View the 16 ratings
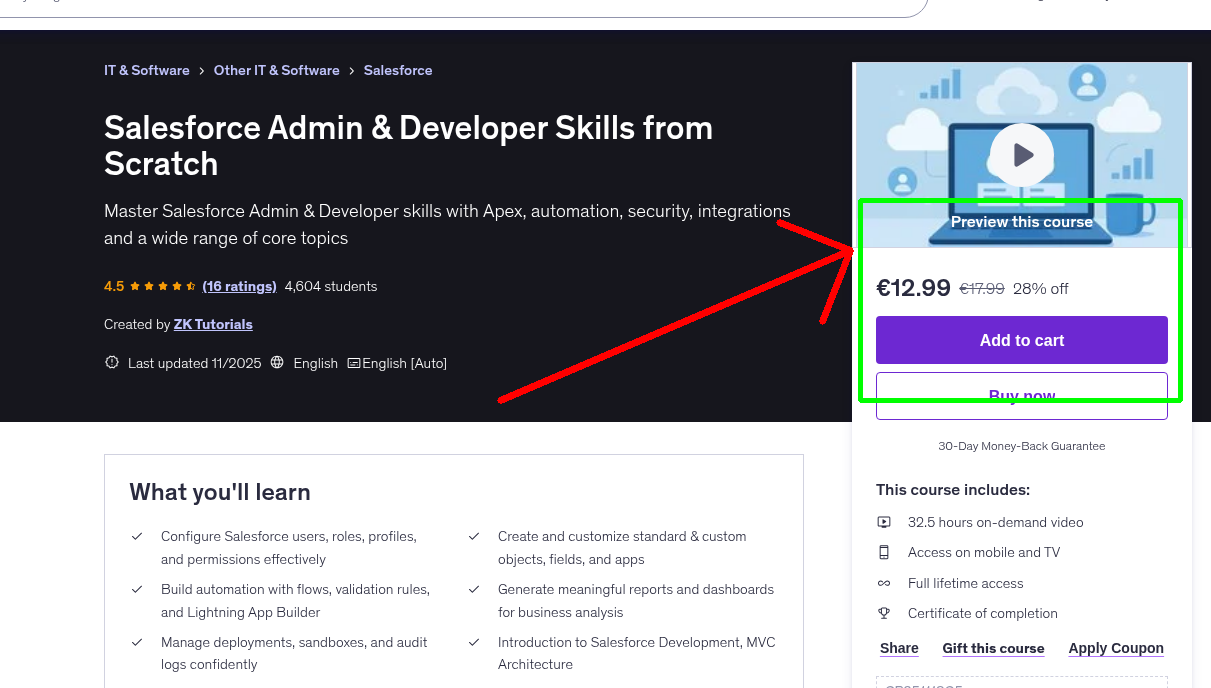The height and width of the screenshot is (688, 1211). coord(239,286)
